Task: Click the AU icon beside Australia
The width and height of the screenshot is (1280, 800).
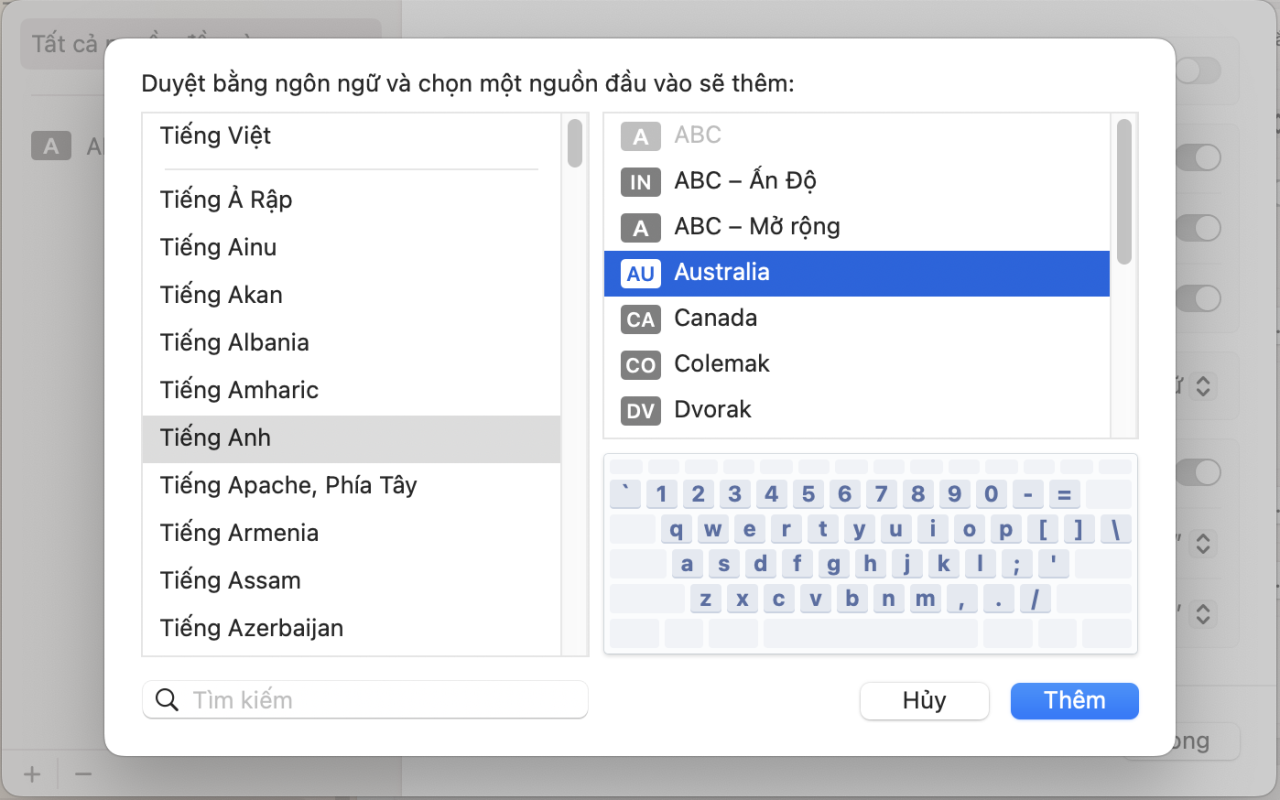Action: tap(640, 273)
